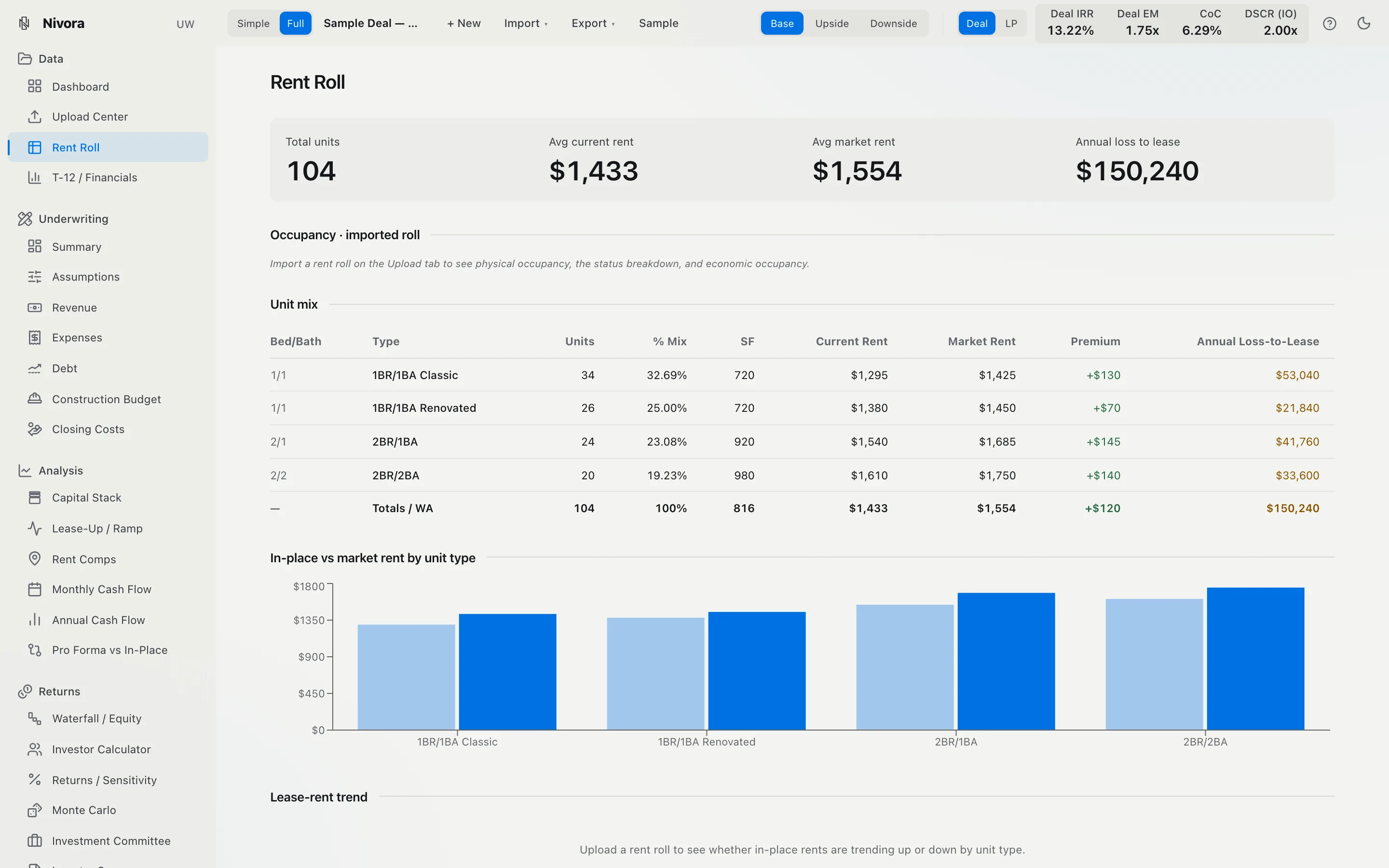Collapse the Returns section

pyautogui.click(x=49, y=691)
